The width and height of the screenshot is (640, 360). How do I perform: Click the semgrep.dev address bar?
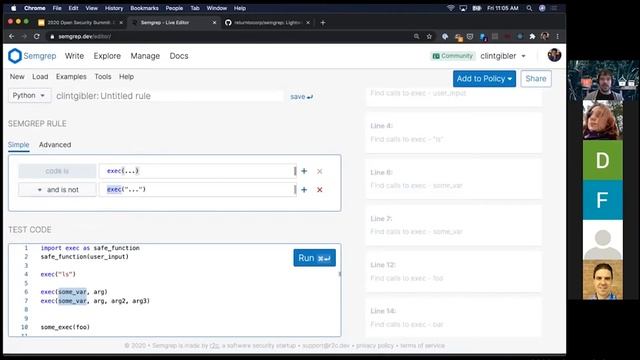click(x=229, y=36)
